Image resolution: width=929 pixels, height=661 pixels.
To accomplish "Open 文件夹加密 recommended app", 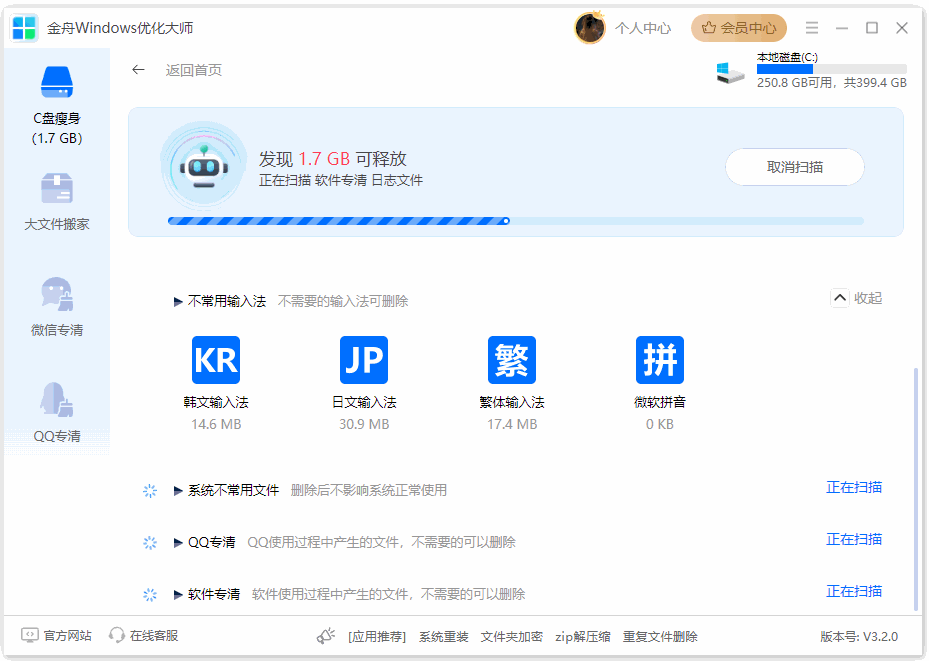I will (511, 637).
